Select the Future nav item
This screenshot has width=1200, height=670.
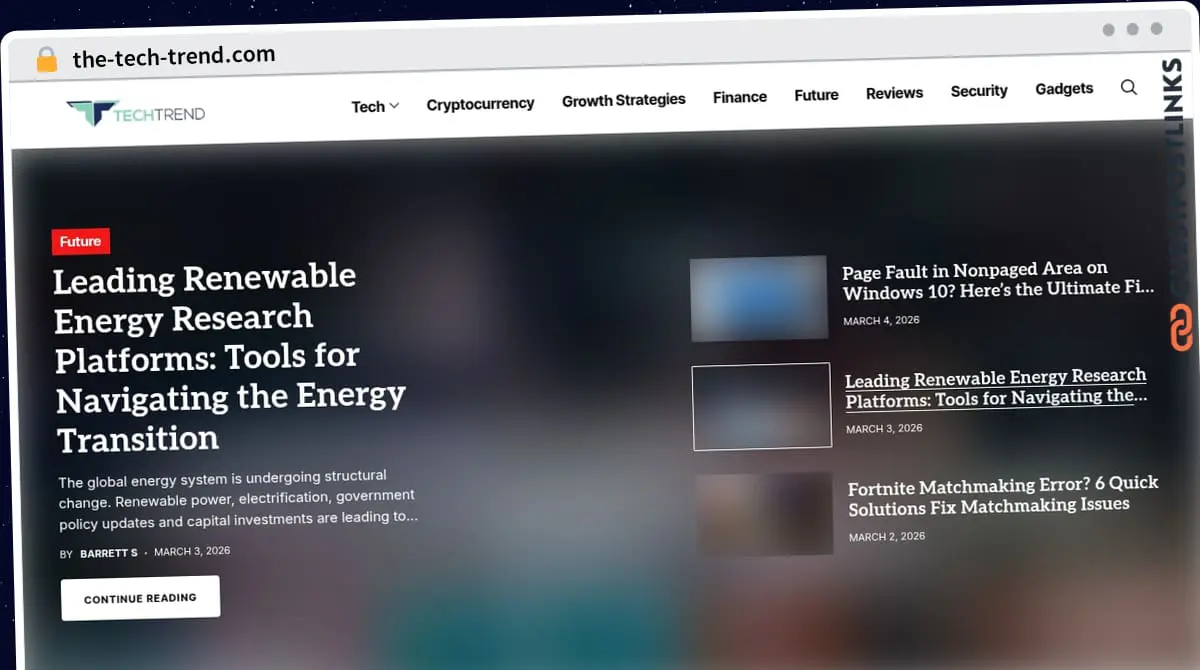816,95
